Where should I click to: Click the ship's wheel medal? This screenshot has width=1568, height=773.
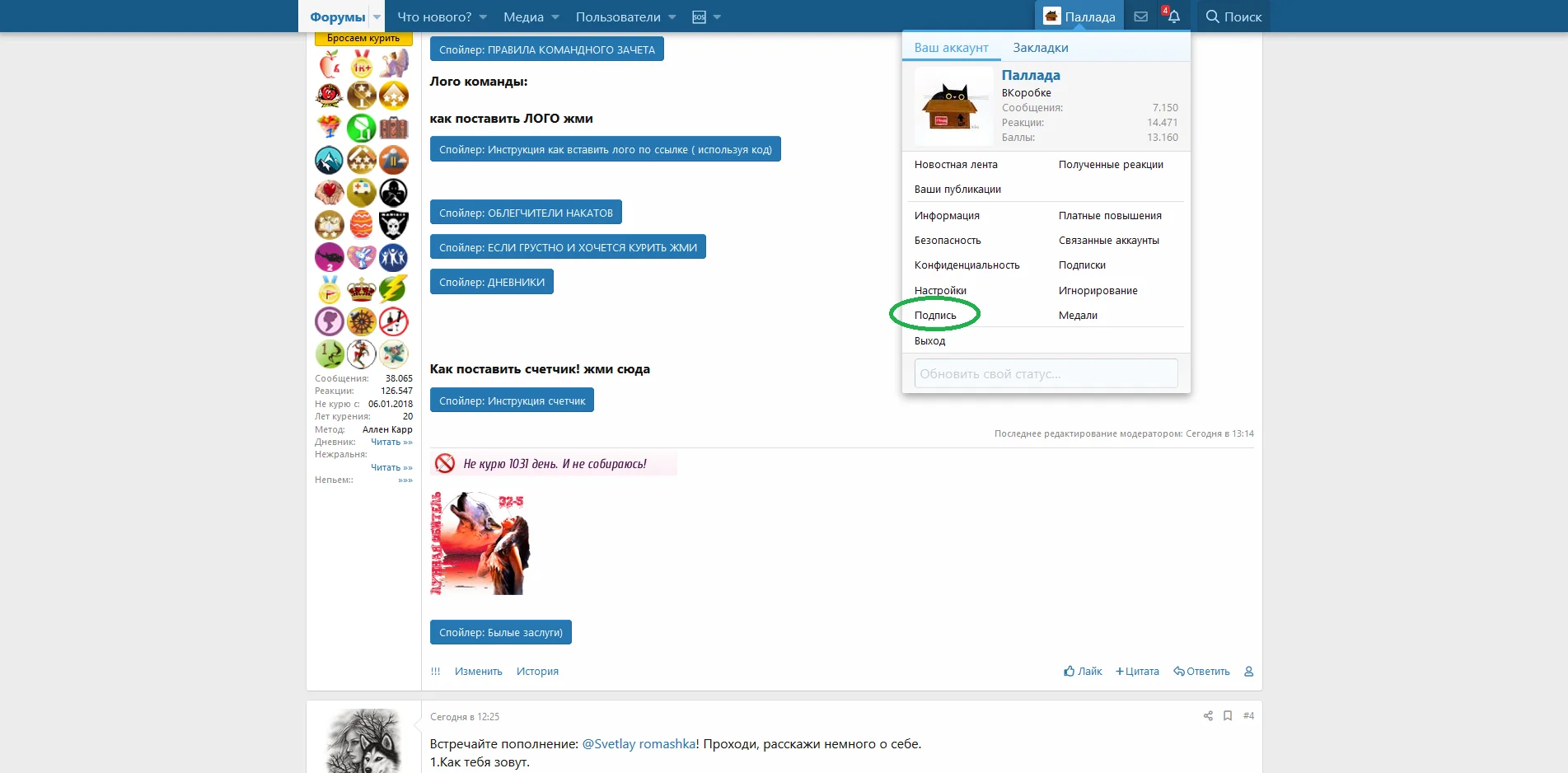tap(362, 321)
